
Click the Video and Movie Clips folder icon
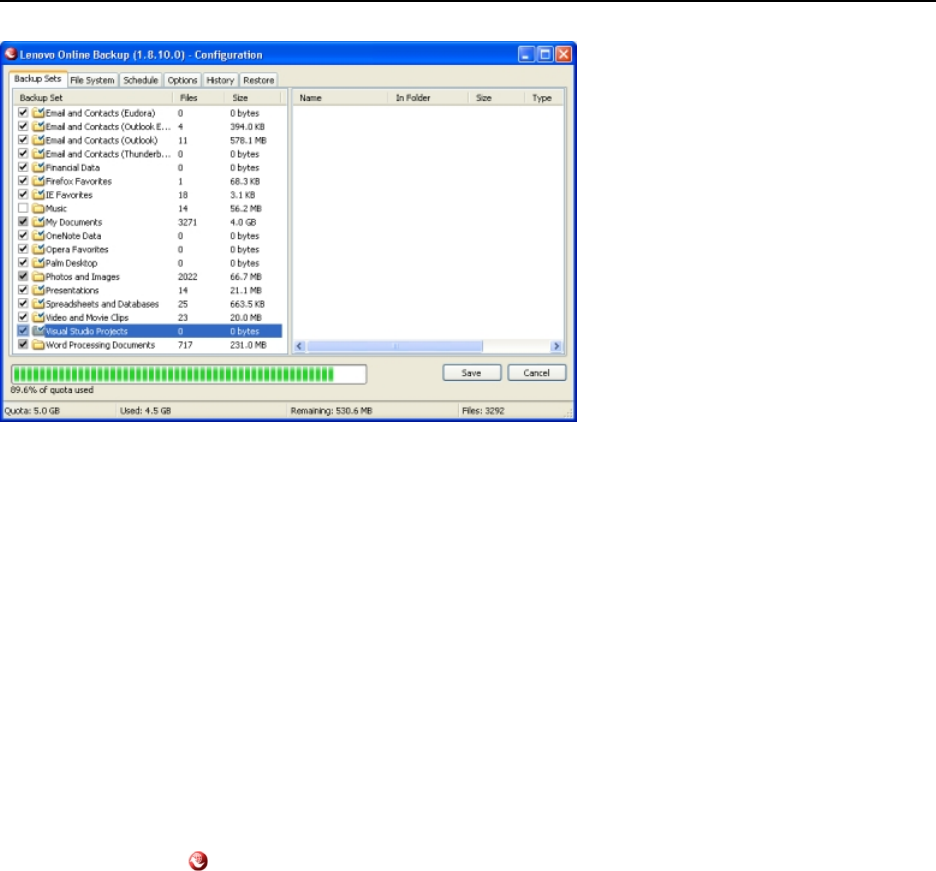[39, 318]
